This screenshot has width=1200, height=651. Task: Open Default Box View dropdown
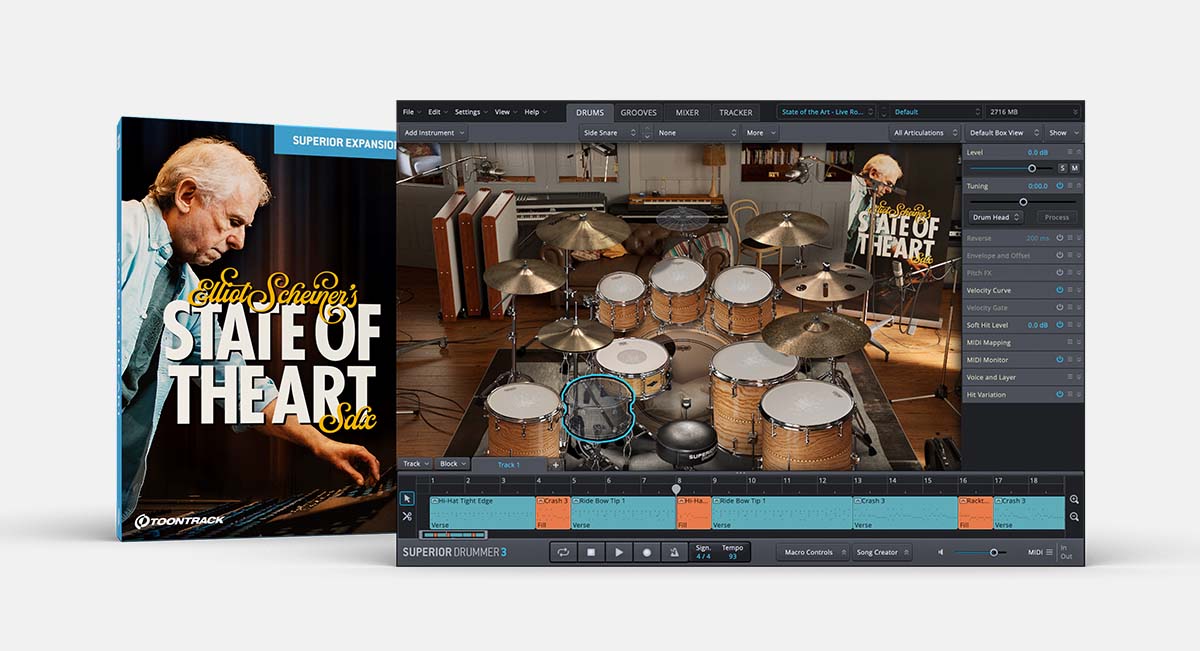[1002, 132]
